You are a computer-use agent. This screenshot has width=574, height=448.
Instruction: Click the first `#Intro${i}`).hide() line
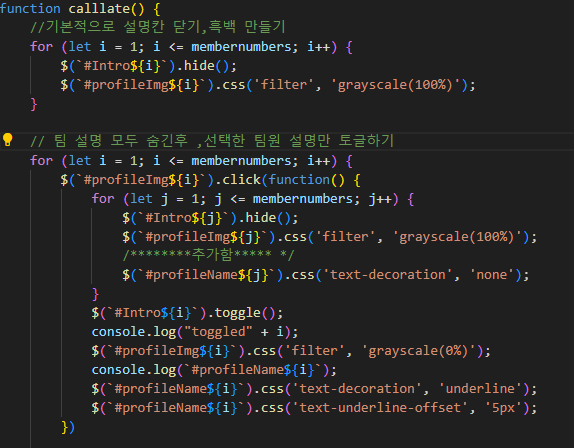coord(149,66)
